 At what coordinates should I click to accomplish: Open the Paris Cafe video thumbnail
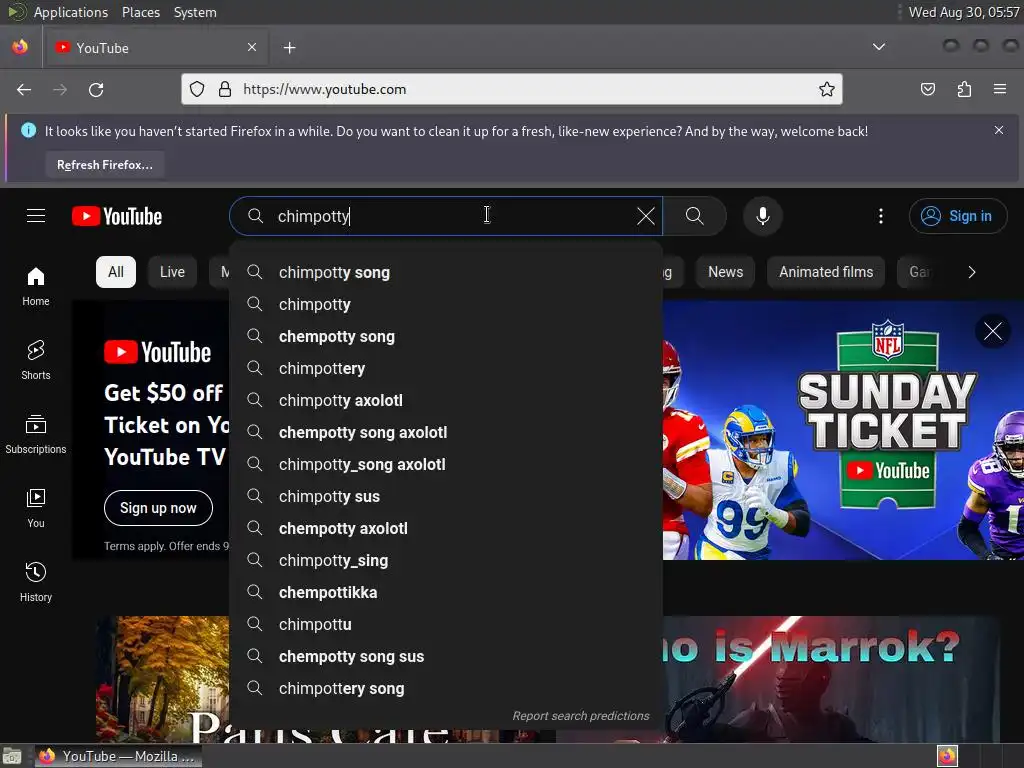point(163,679)
